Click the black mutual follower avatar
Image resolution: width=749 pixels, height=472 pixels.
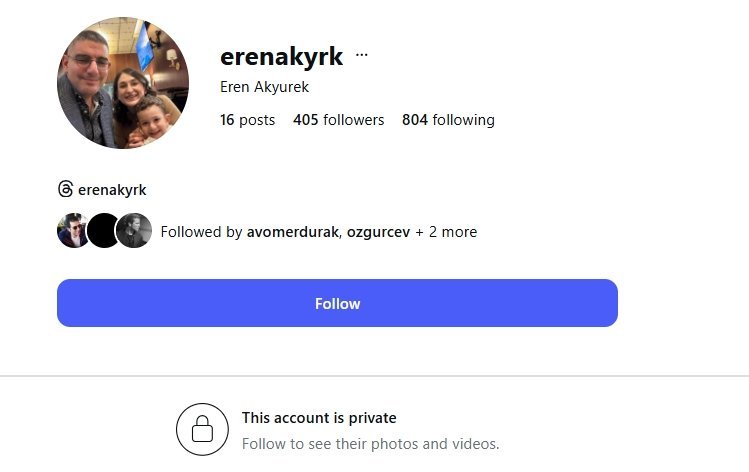[103, 230]
